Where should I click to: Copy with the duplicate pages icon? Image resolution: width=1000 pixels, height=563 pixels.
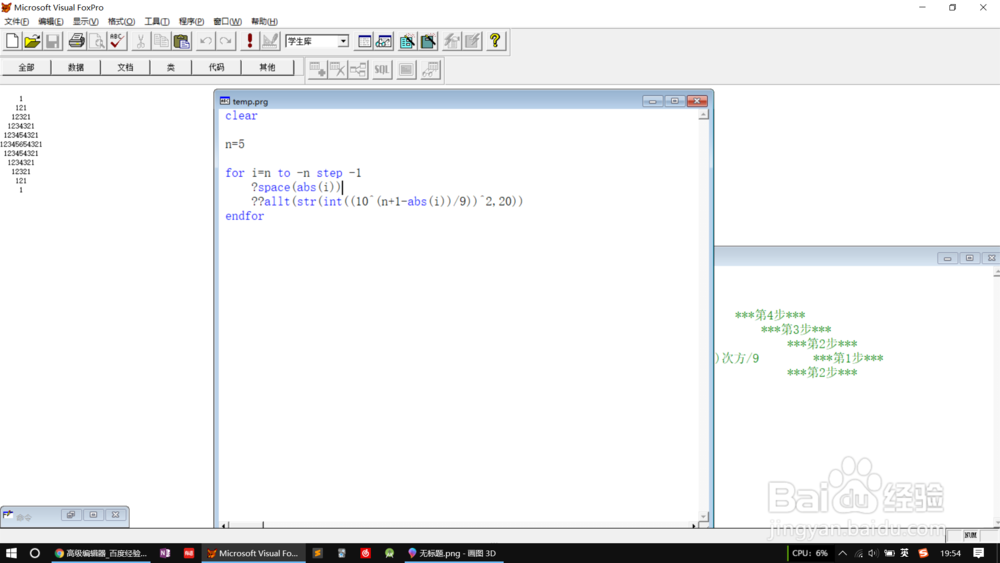pos(161,41)
